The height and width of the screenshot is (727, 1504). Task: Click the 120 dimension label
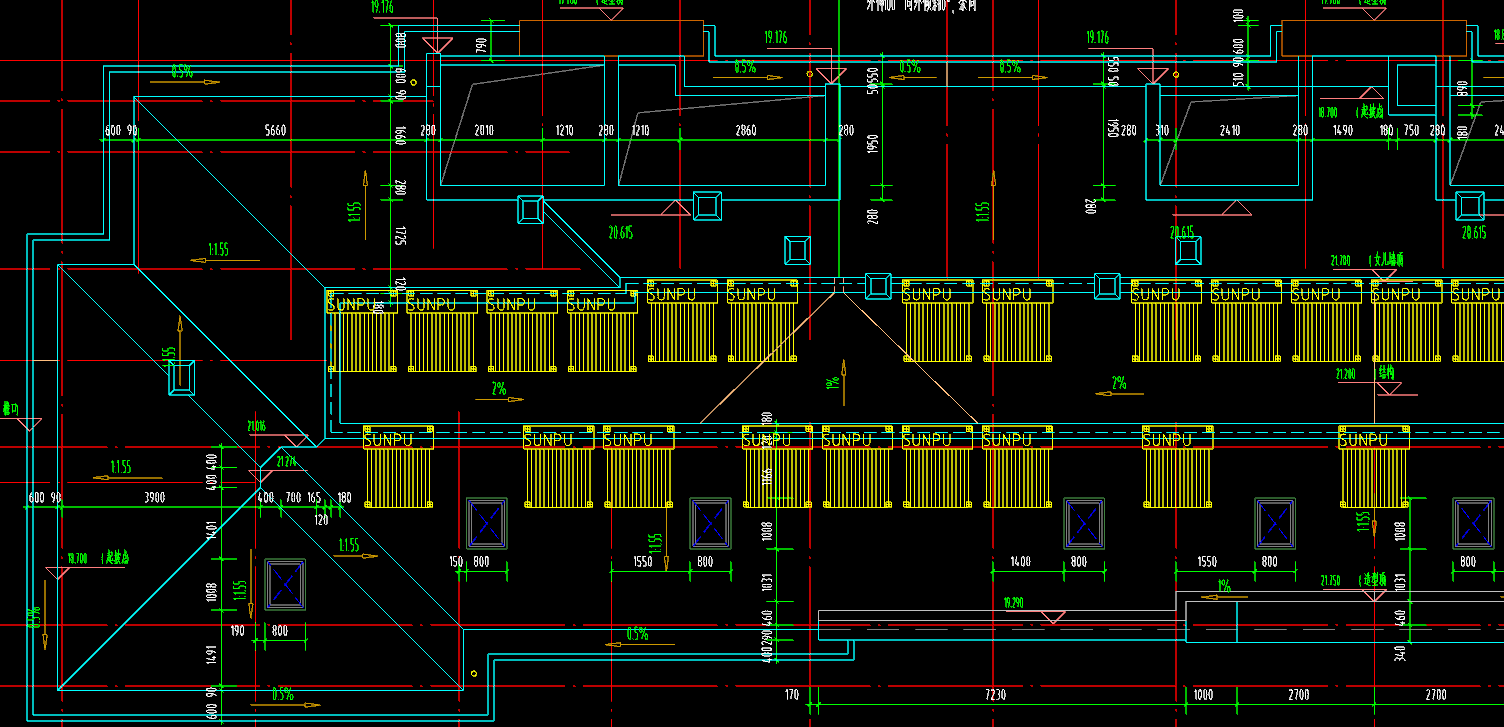pos(321,520)
